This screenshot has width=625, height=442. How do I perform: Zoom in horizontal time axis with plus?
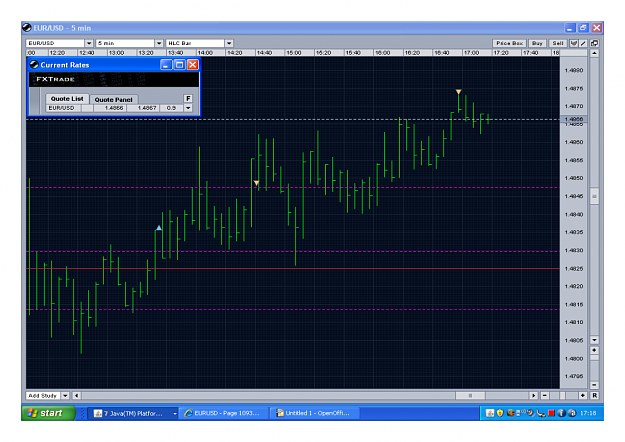583,395
